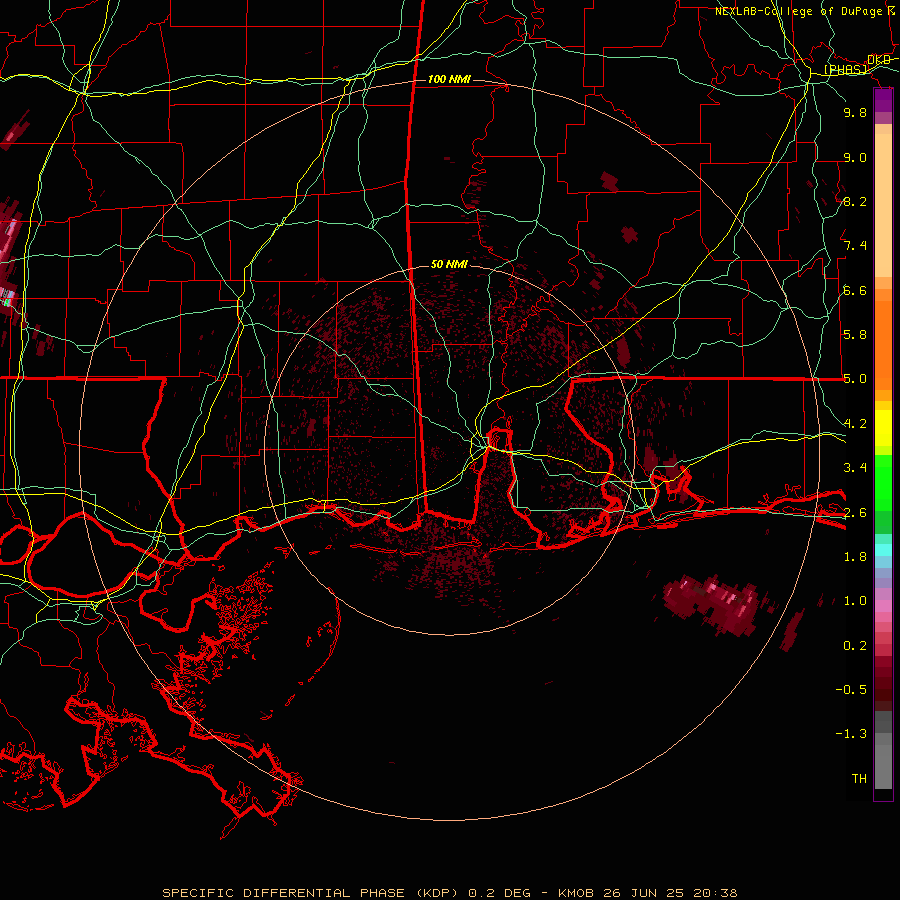This screenshot has height=900, width=900.
Task: Select the "KMOB 26 JUN 25 20:38" timestamp text
Action: (647, 893)
